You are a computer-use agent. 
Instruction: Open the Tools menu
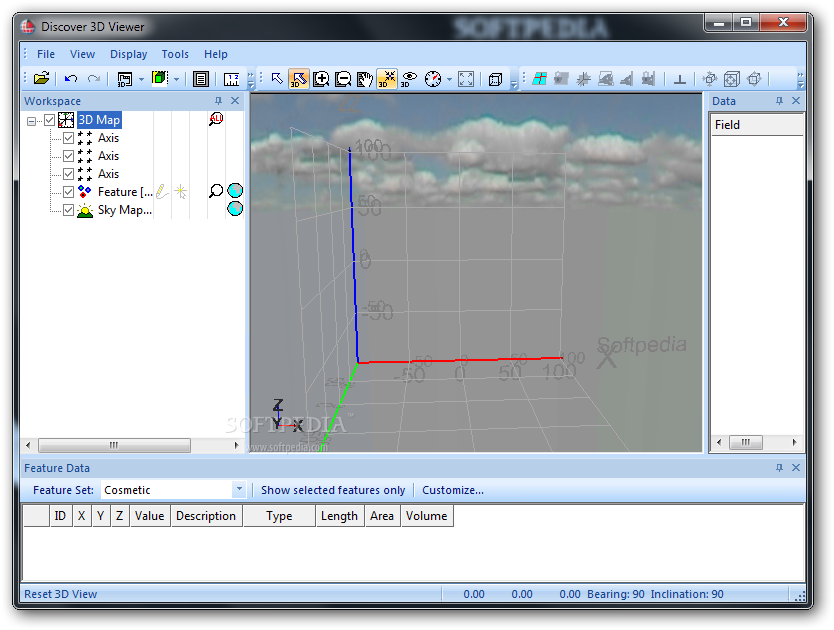pos(175,54)
